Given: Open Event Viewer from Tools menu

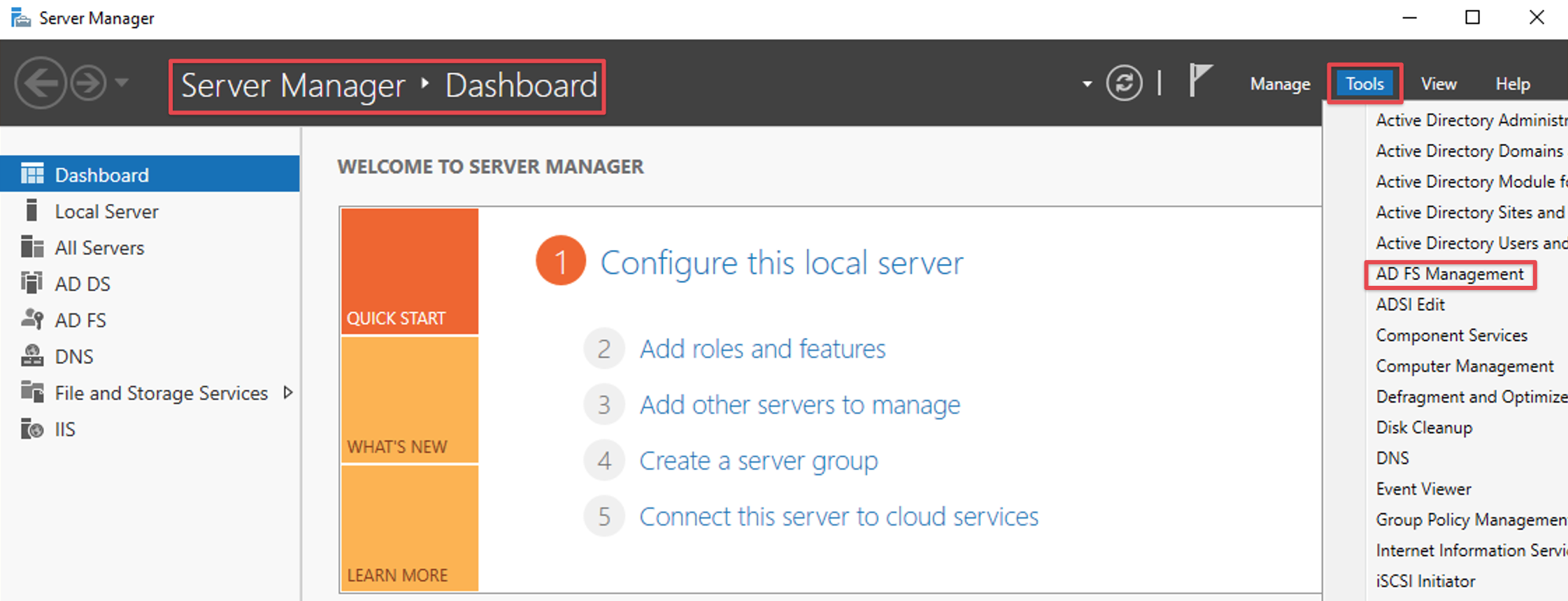Looking at the screenshot, I should pyautogui.click(x=1423, y=489).
